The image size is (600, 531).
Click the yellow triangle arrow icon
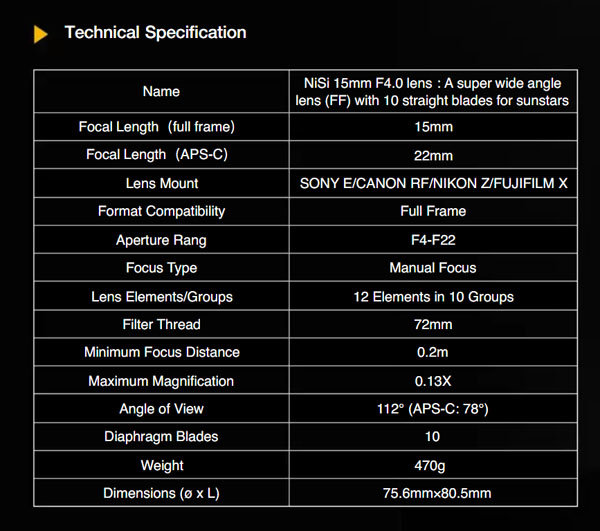click(41, 34)
